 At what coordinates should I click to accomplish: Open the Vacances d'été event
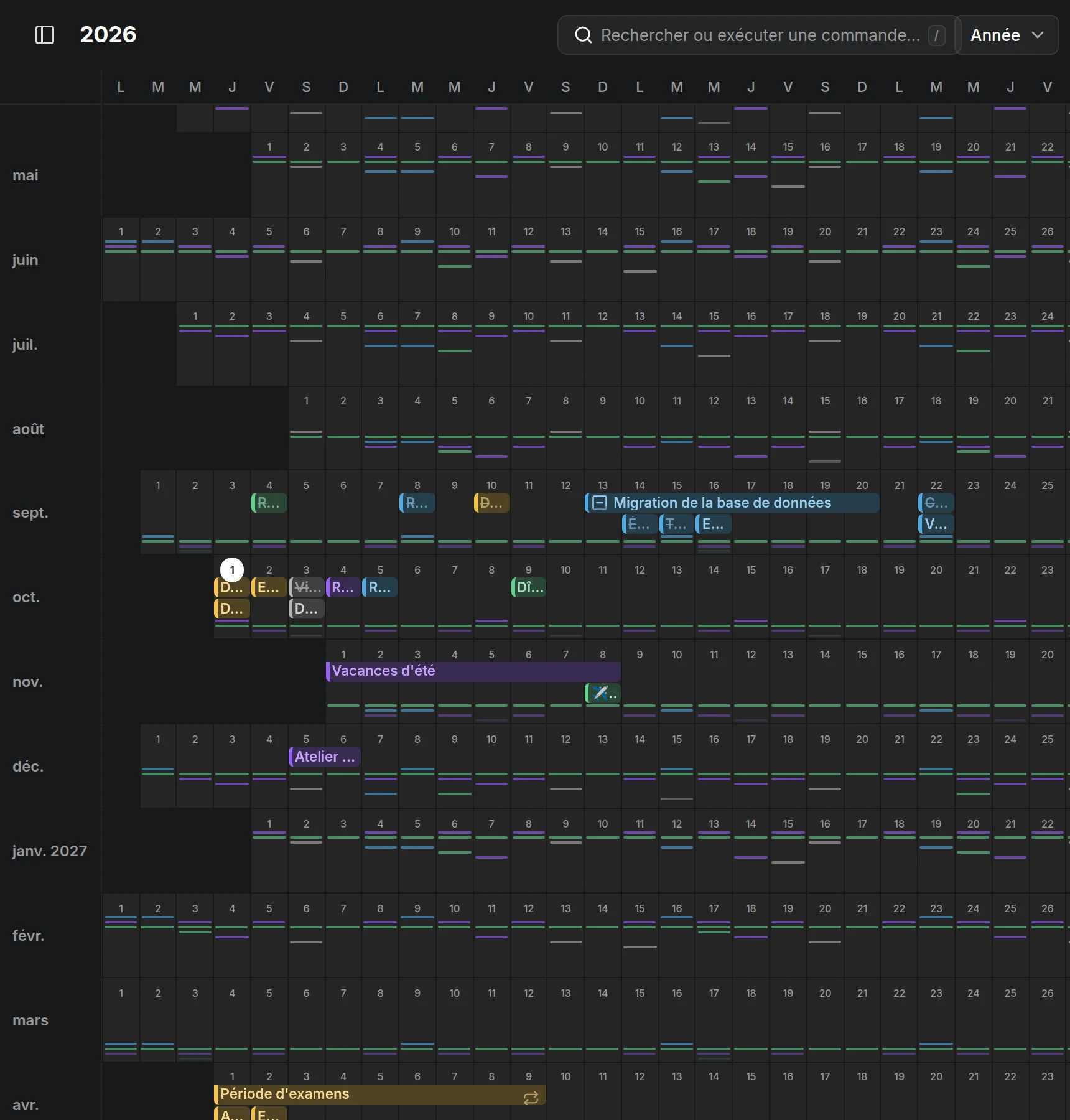[473, 671]
